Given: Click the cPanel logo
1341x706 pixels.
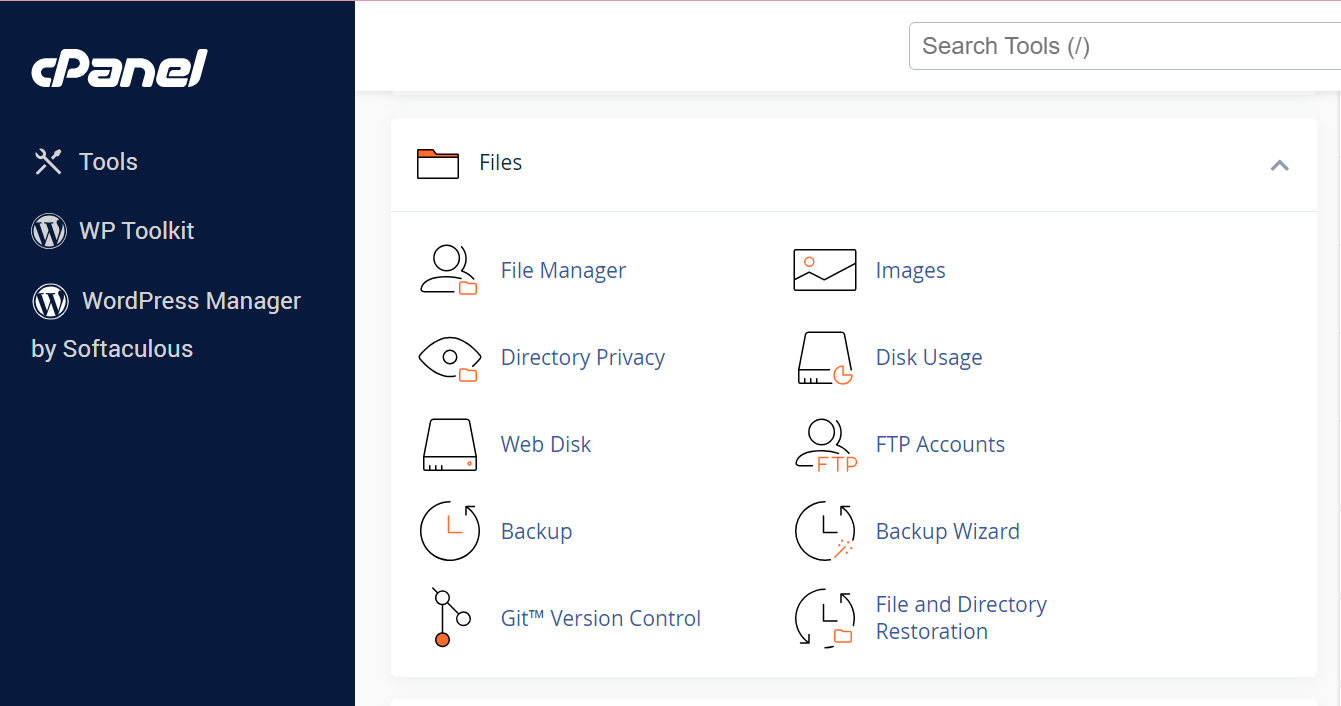Looking at the screenshot, I should click(x=119, y=69).
